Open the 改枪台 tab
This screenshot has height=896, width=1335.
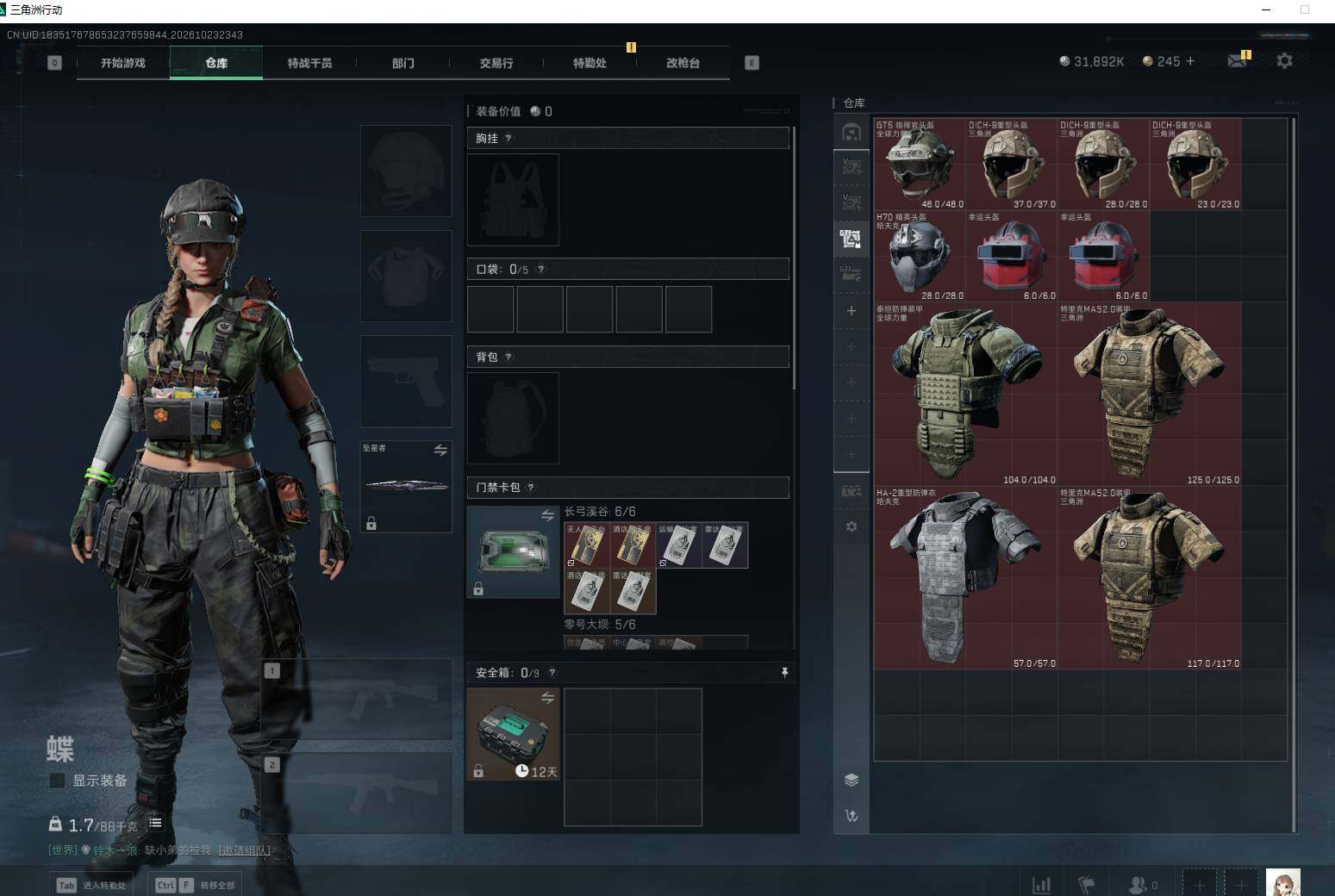point(683,63)
